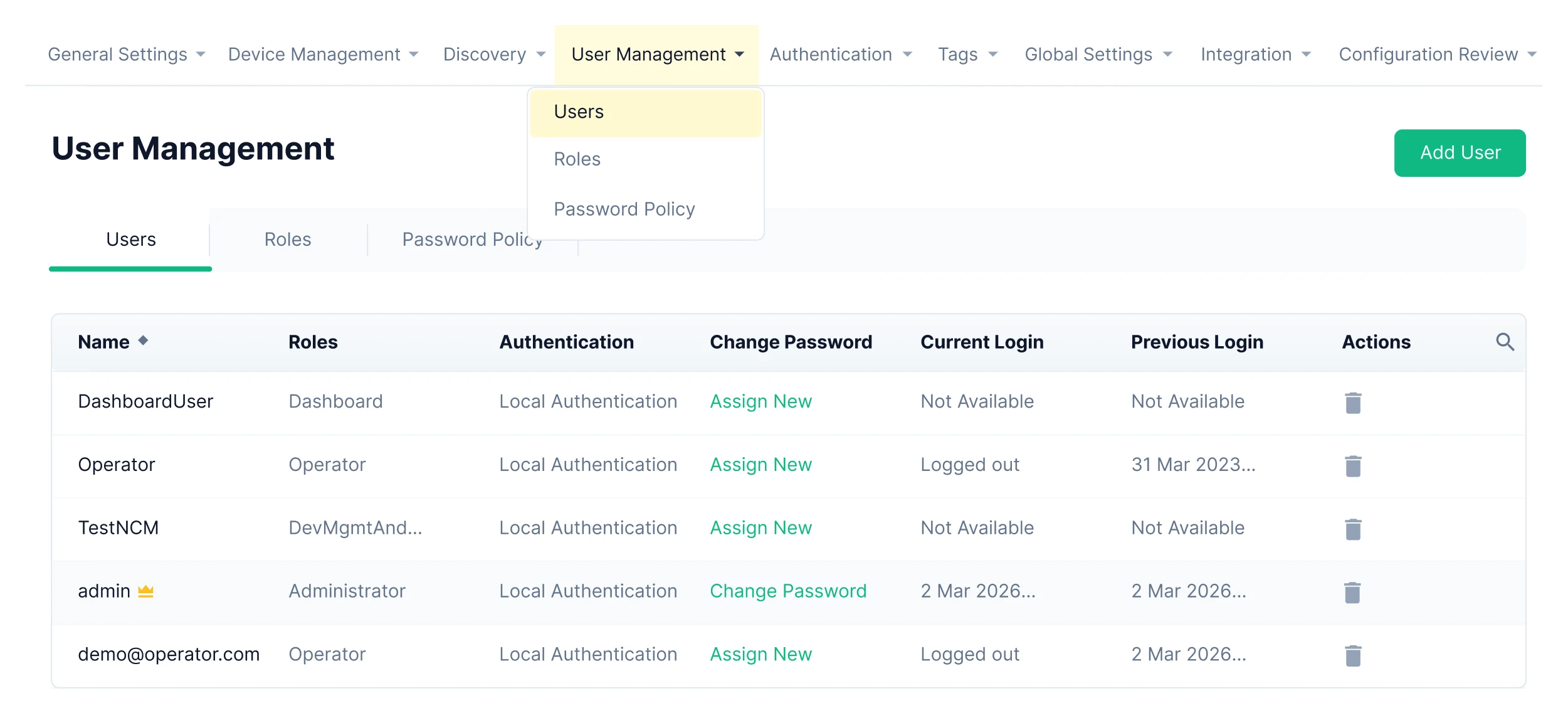Click the Name column header to re-sort
Image resolution: width=1568 pixels, height=713 pixels.
tap(104, 341)
